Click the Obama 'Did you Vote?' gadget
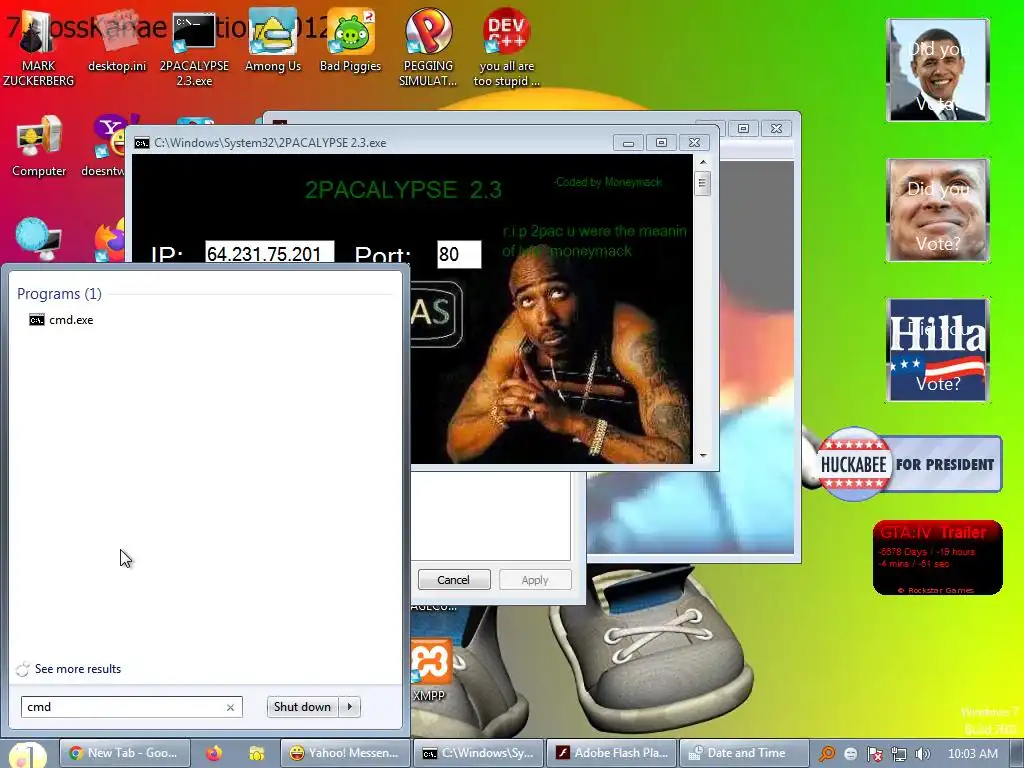Viewport: 1024px width, 768px height. 938,70
